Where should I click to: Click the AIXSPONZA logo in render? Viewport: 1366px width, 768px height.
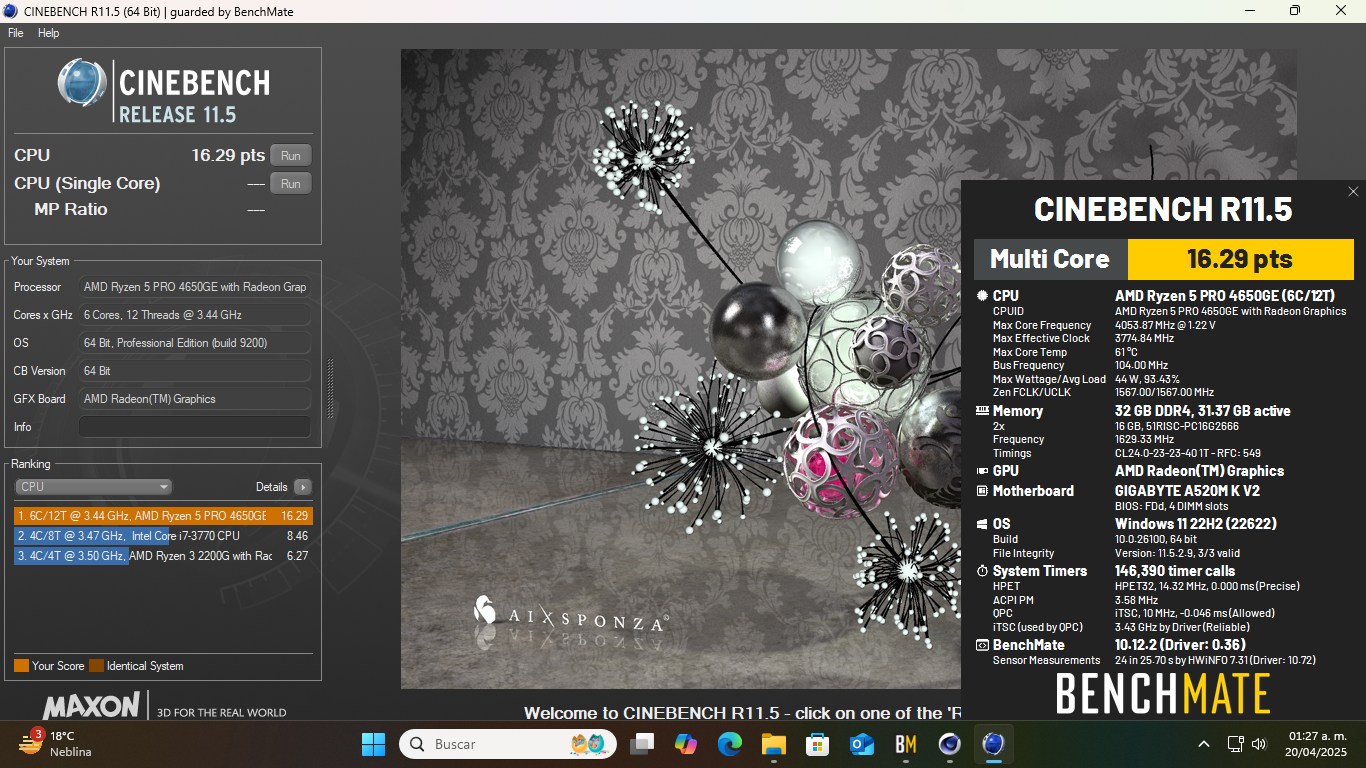570,618
